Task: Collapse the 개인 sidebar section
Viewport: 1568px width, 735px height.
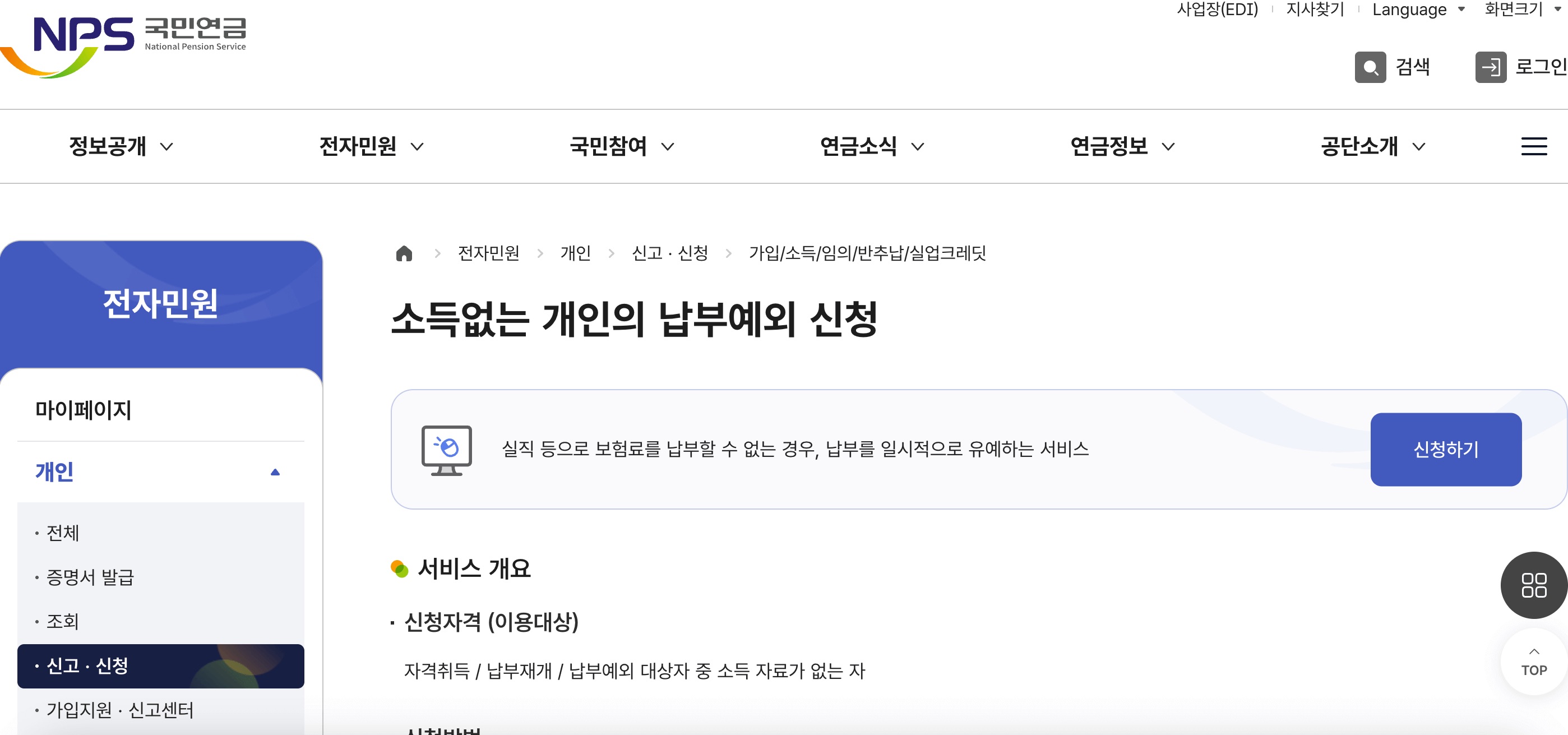Action: [275, 472]
